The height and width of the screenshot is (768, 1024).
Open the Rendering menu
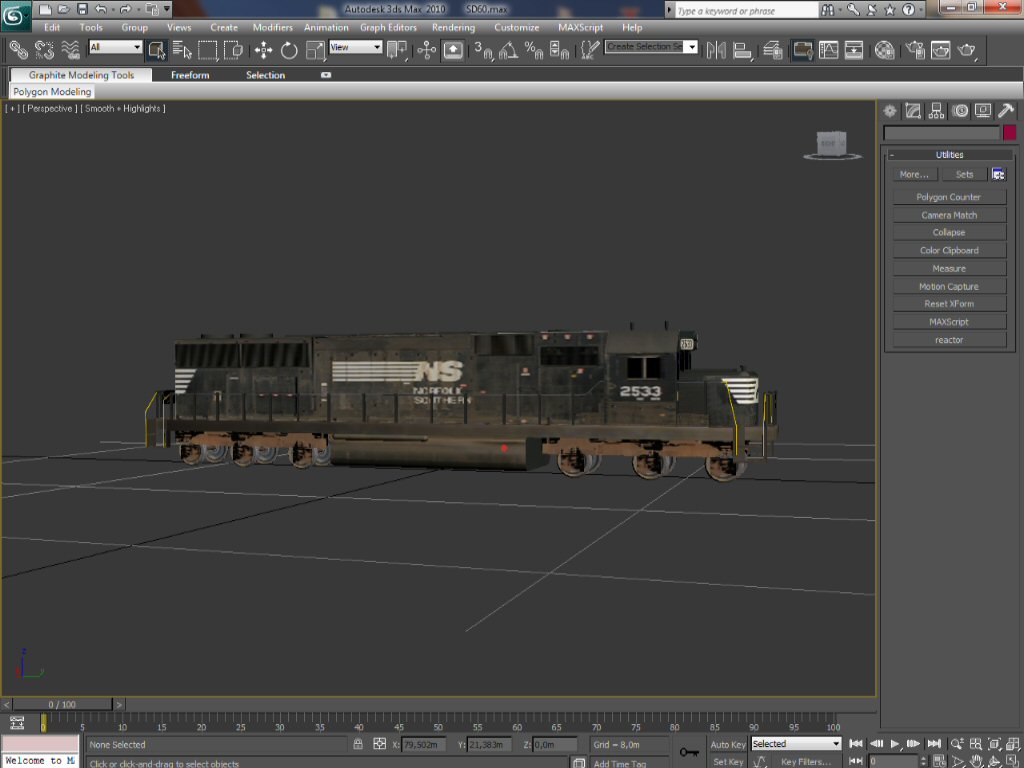tap(453, 27)
